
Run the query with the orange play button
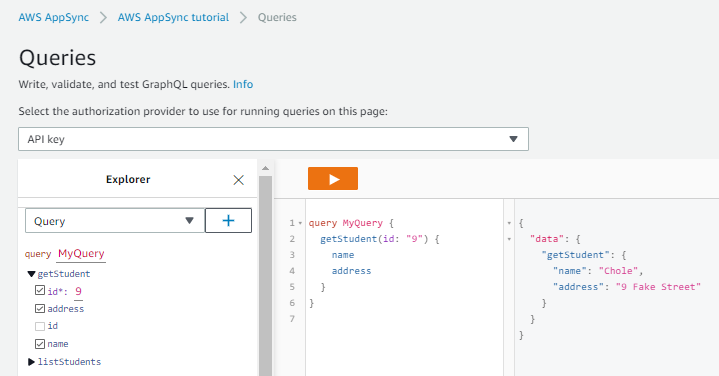333,178
